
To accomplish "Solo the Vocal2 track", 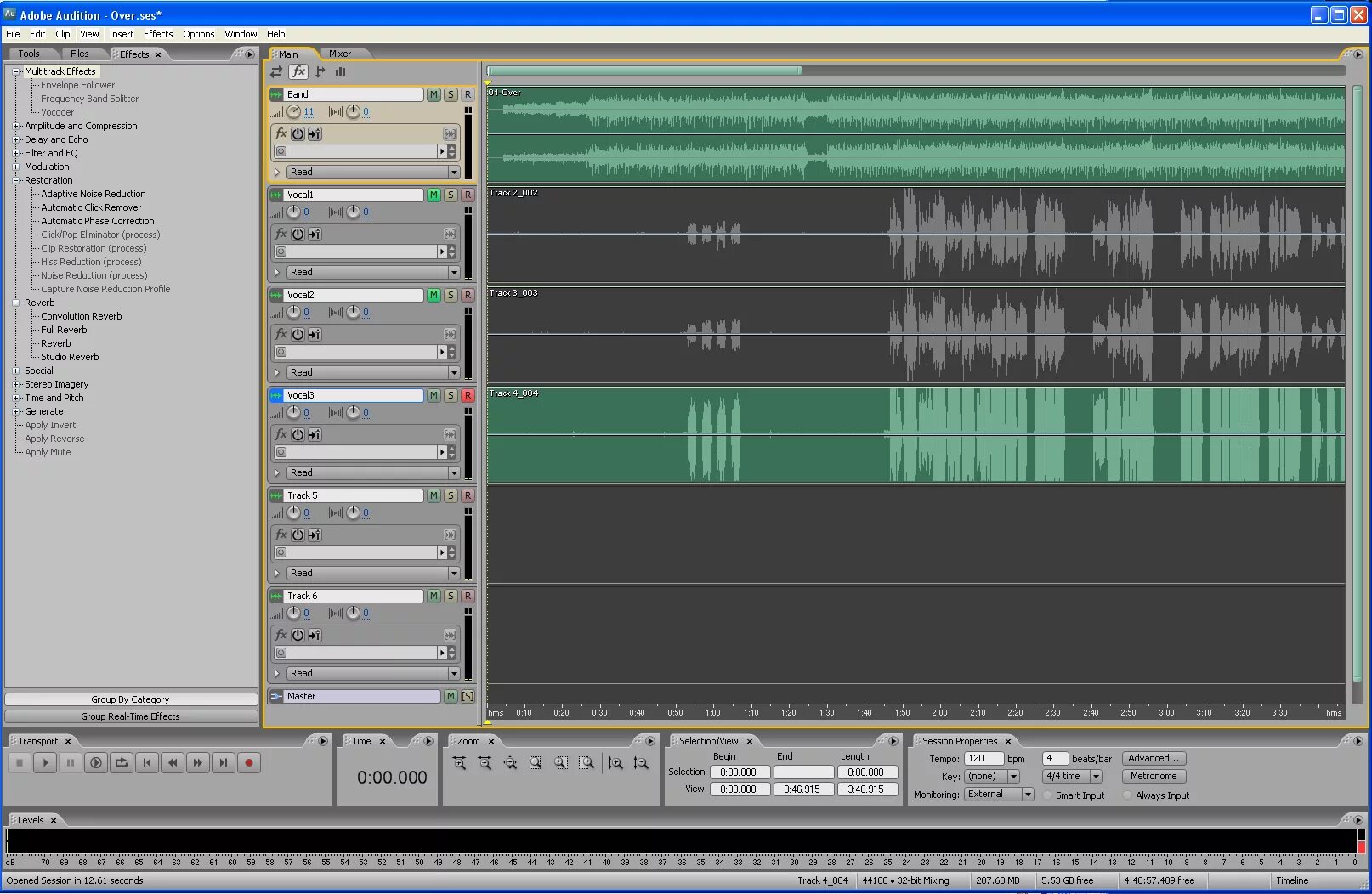I will point(451,295).
